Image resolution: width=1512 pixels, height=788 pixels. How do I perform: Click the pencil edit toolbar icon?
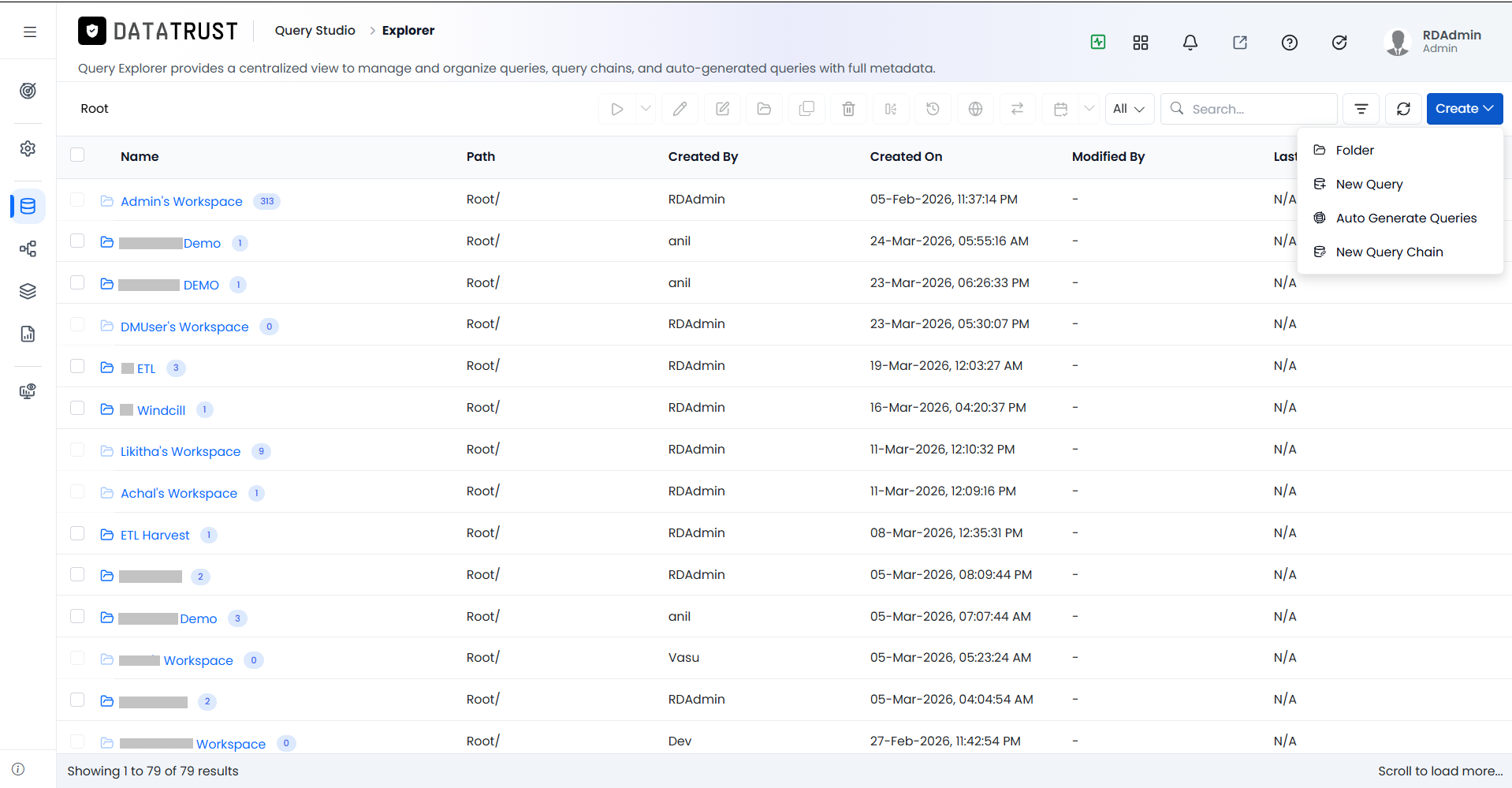pyautogui.click(x=680, y=109)
